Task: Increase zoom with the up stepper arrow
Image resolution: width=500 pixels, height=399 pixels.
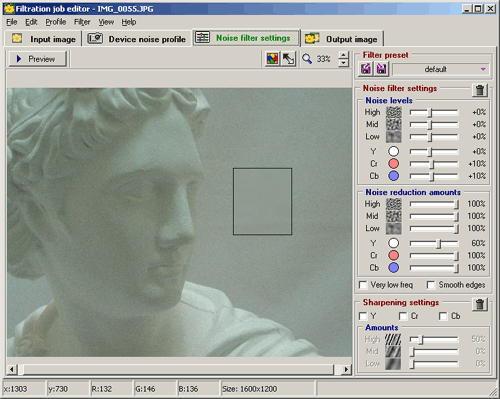Action: point(343,55)
